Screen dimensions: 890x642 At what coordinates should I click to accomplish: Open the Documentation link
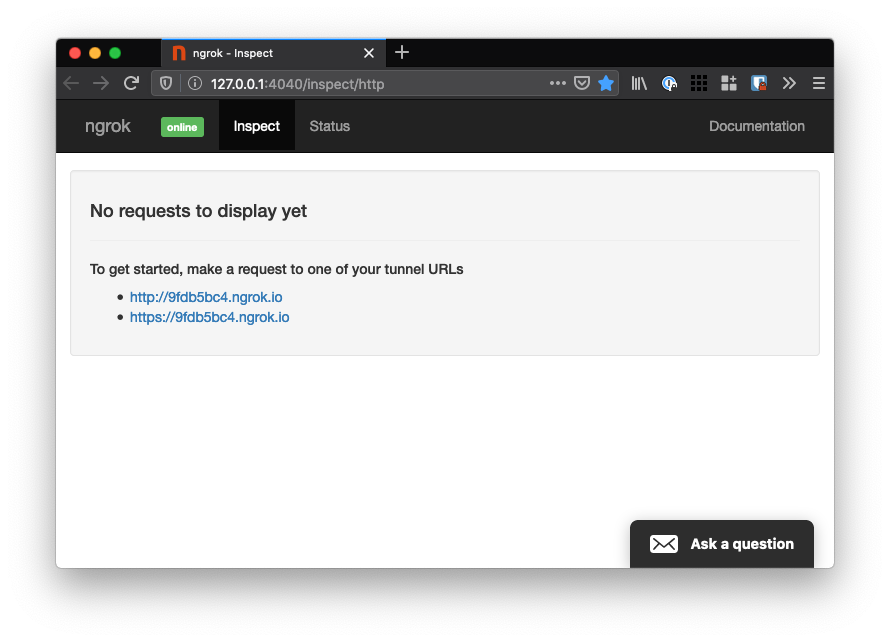(757, 126)
